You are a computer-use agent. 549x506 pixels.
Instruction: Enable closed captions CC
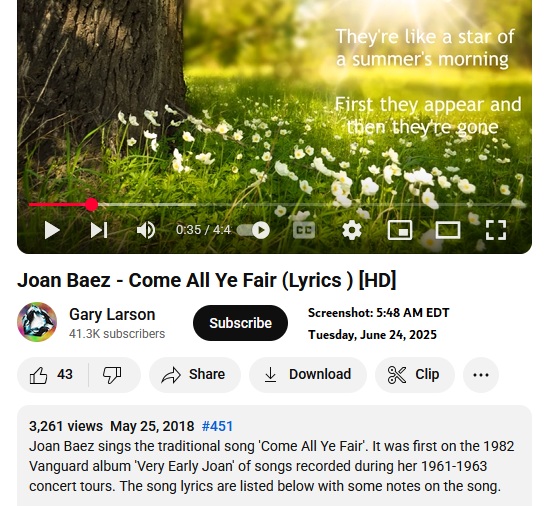point(304,230)
